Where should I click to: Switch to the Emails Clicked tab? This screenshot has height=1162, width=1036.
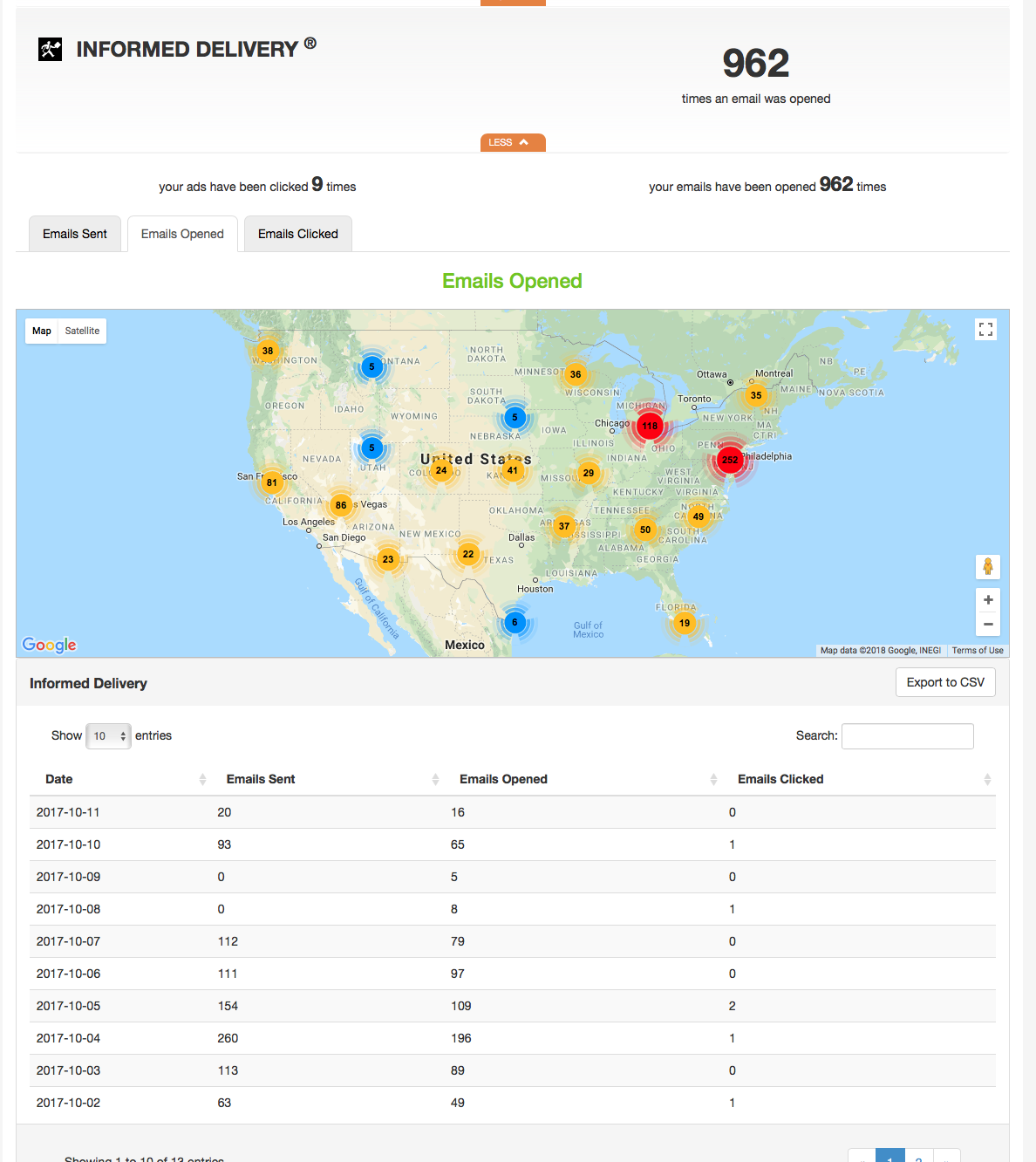[298, 234]
